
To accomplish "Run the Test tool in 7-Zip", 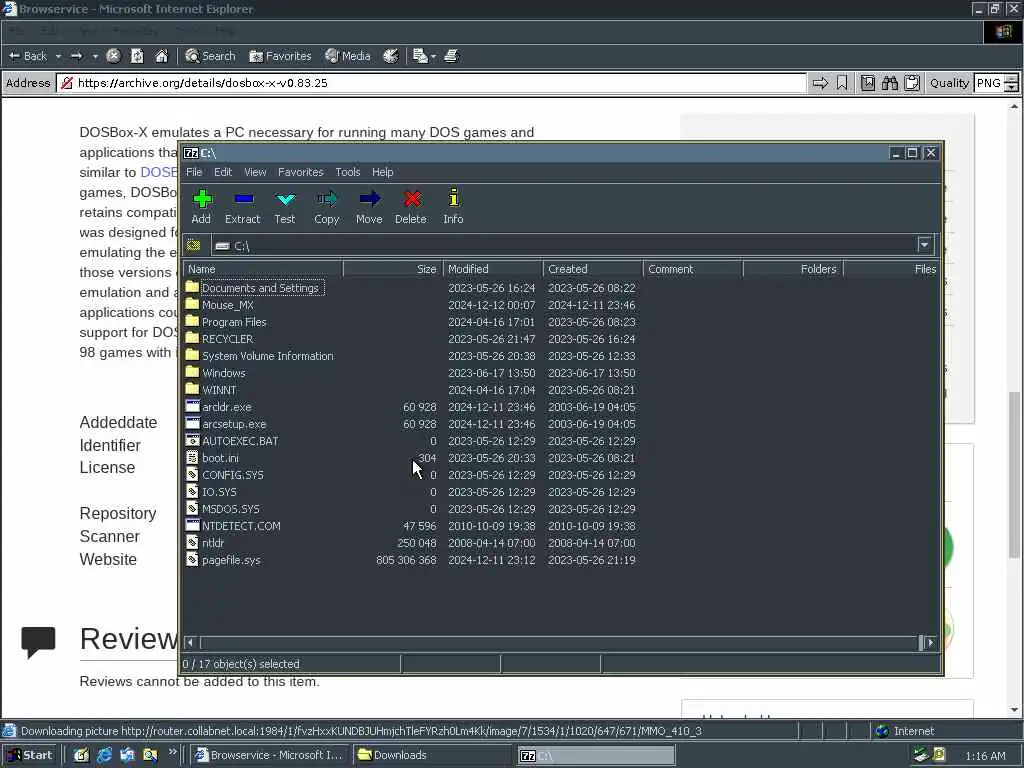I will click(x=285, y=206).
